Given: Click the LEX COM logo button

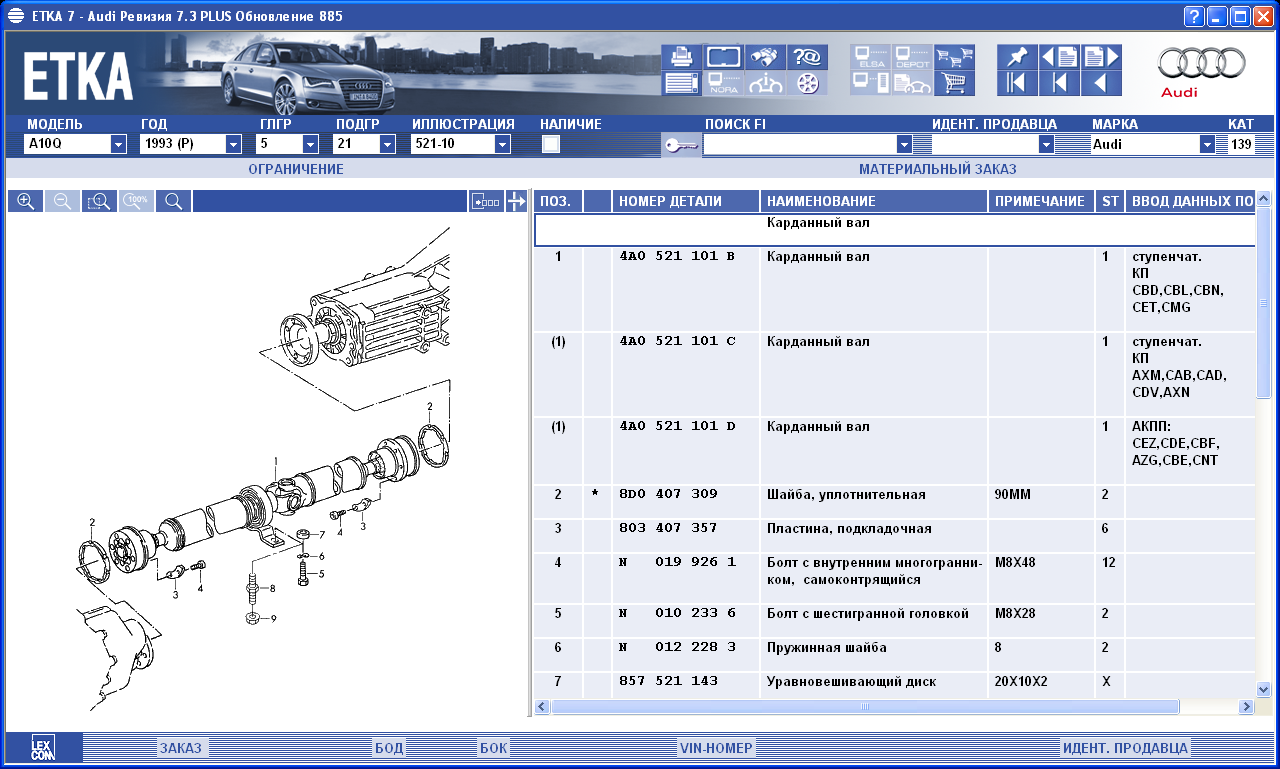Looking at the screenshot, I should coord(43,748).
